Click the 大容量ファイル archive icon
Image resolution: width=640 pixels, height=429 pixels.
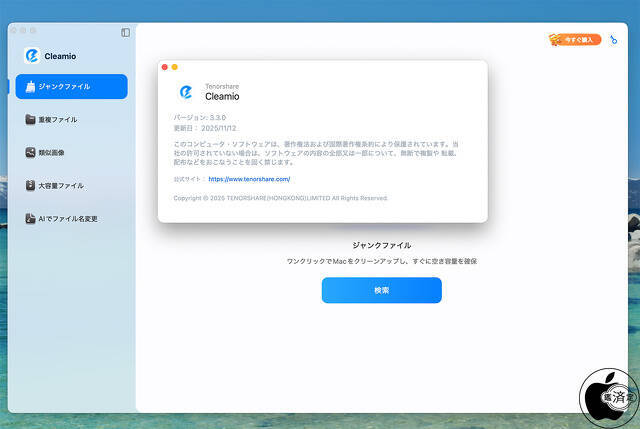pyautogui.click(x=31, y=186)
